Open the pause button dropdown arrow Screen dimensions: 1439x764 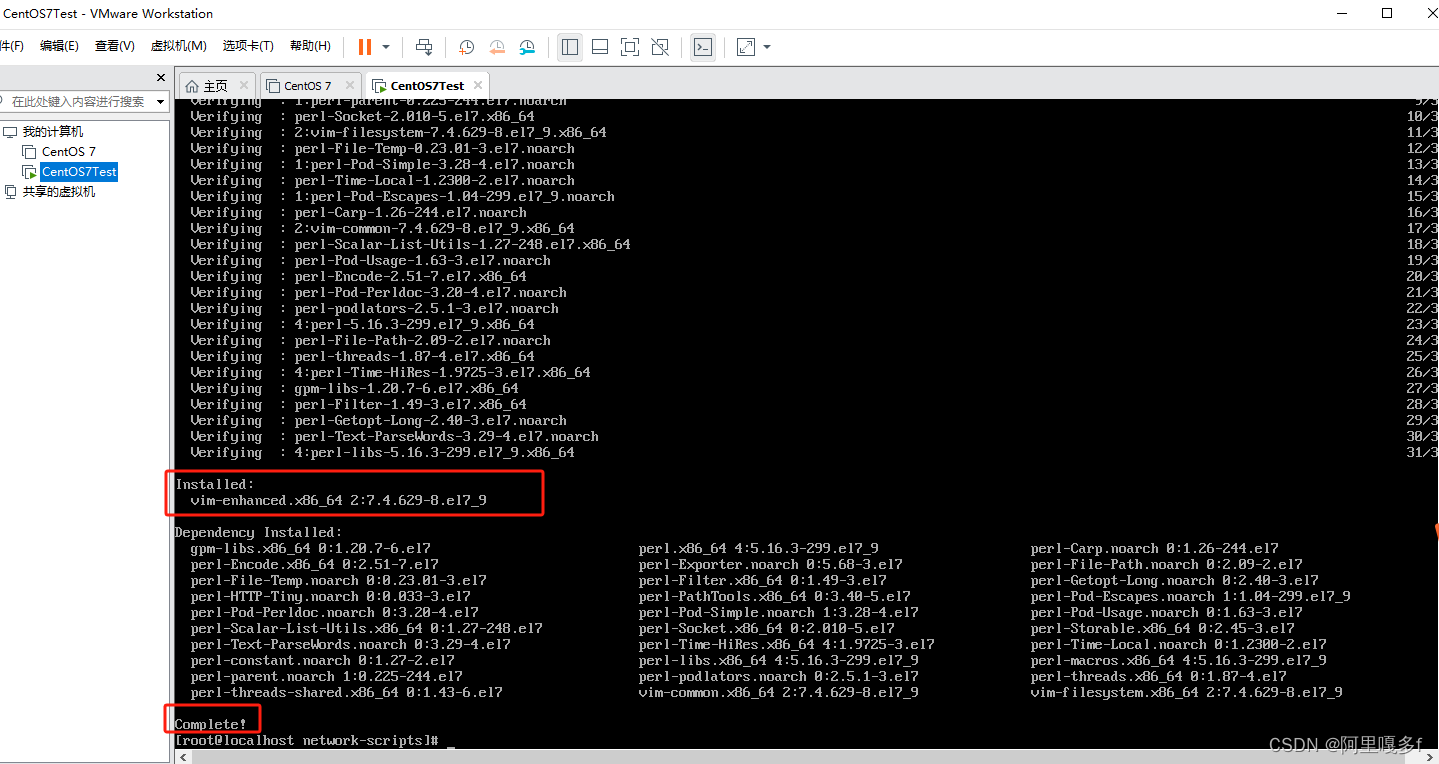[x=388, y=47]
